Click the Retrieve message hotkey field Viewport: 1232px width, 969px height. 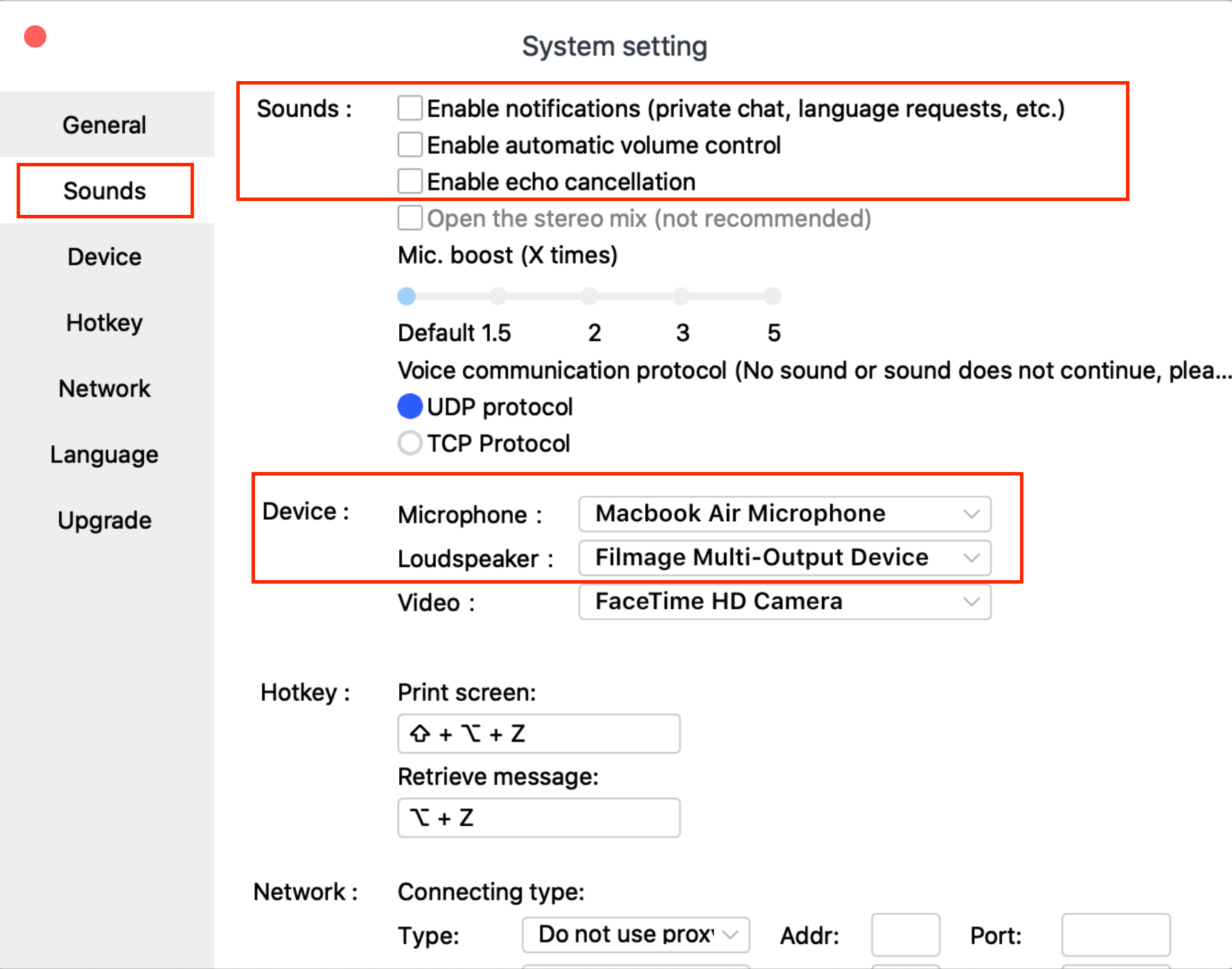point(539,818)
